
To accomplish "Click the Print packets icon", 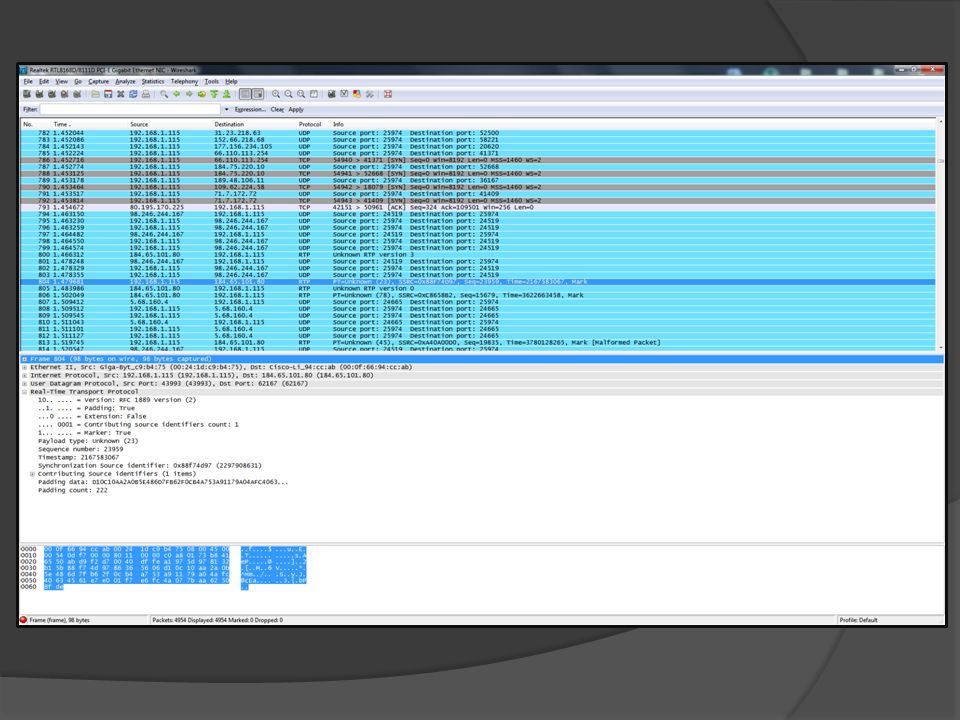I will pyautogui.click(x=146, y=94).
